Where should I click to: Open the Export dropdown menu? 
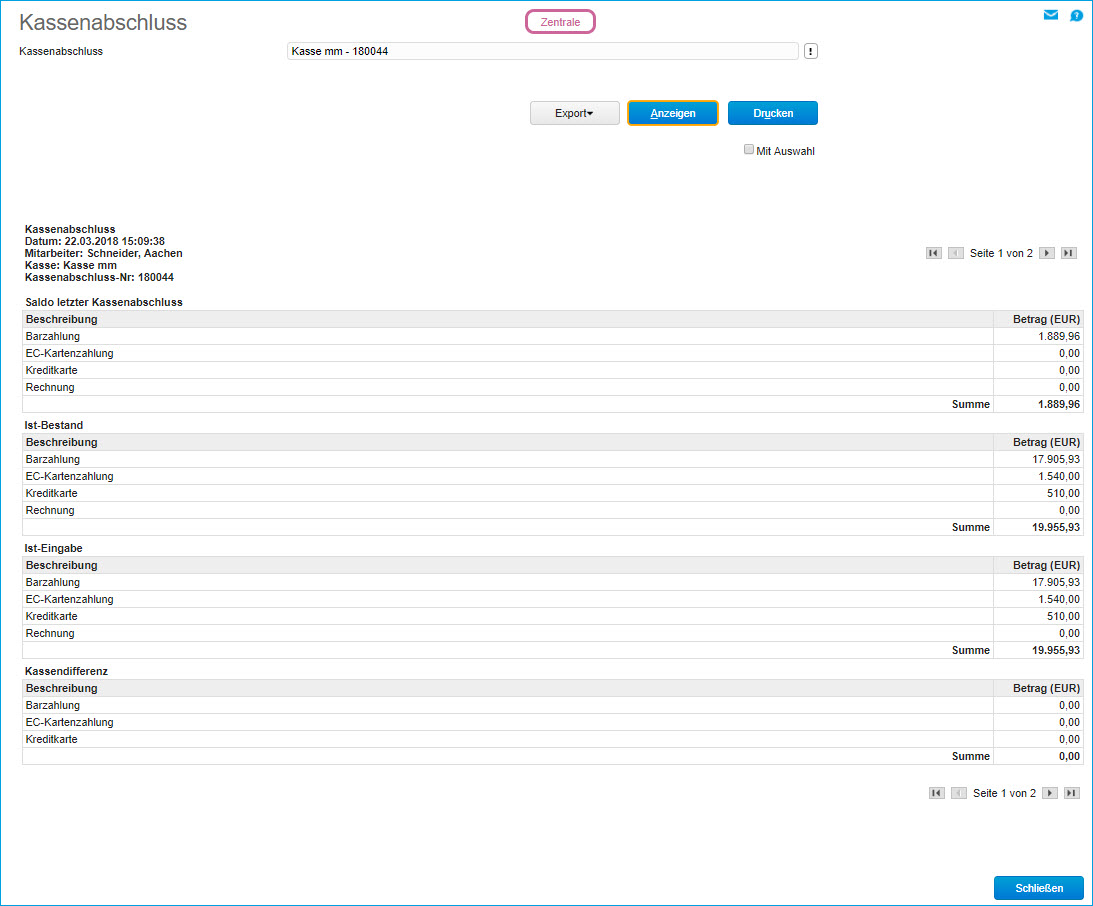coord(574,113)
